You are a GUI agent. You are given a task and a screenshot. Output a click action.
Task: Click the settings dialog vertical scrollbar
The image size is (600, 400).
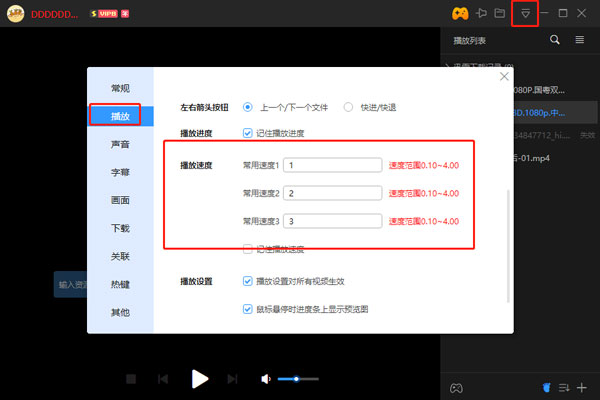tap(508, 246)
